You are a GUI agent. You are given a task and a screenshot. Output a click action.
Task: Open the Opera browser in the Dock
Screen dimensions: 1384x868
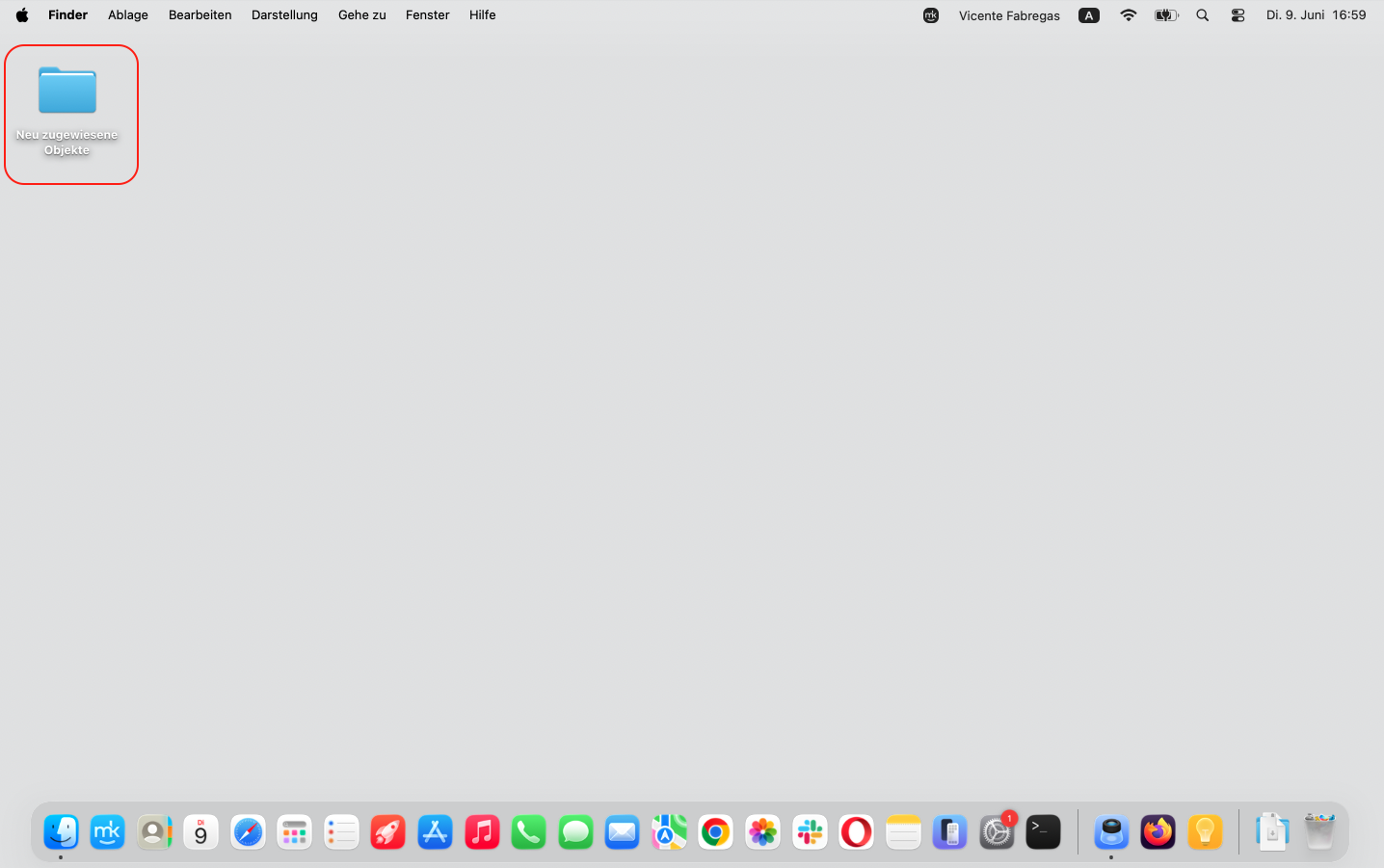click(856, 831)
